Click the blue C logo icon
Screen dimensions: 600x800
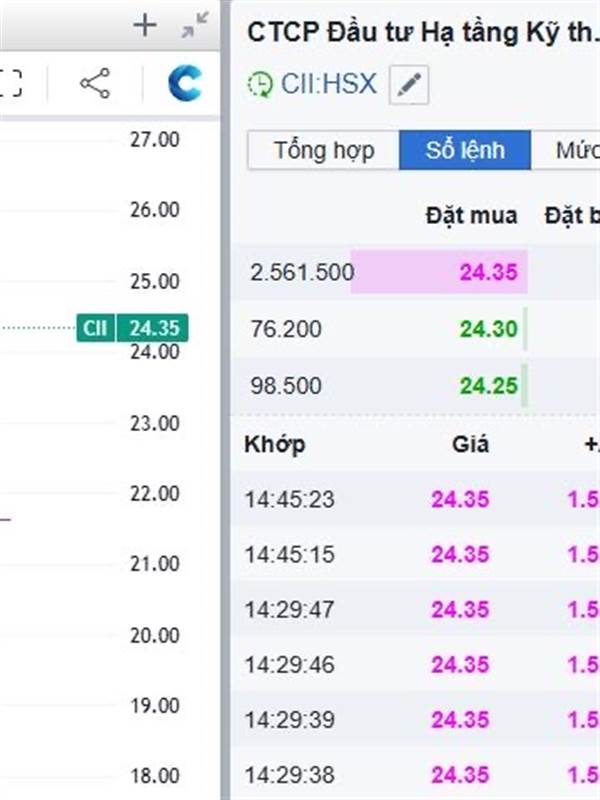(x=184, y=83)
